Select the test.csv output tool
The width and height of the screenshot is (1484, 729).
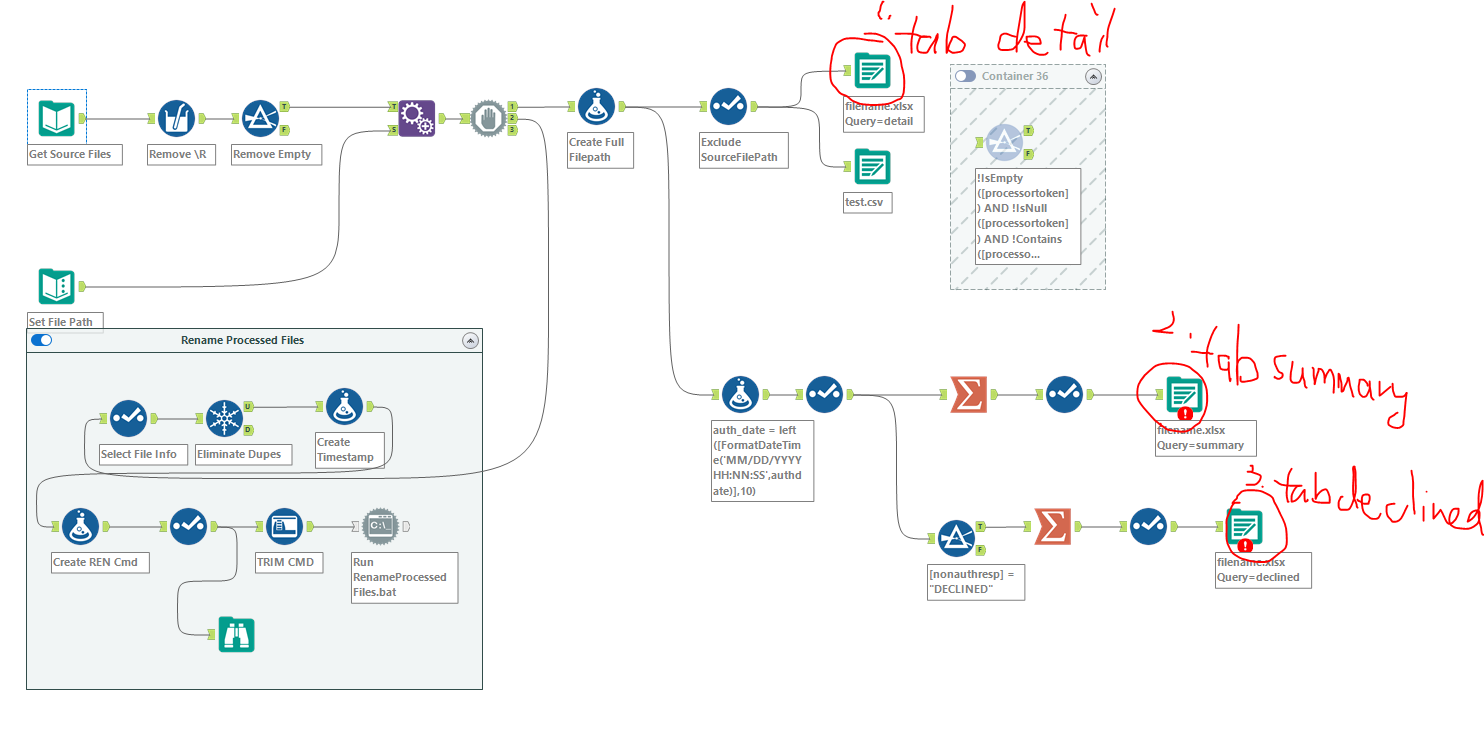pos(867,166)
